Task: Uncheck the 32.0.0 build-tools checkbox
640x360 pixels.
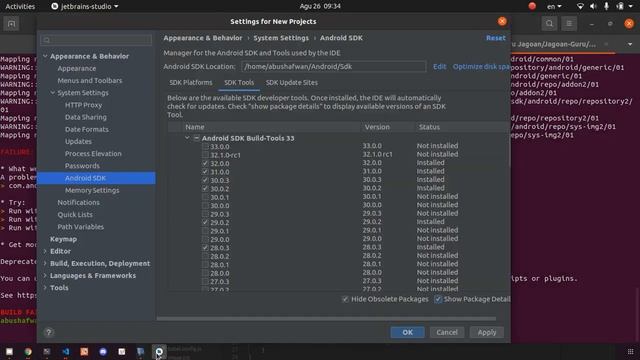Action: click(x=205, y=163)
